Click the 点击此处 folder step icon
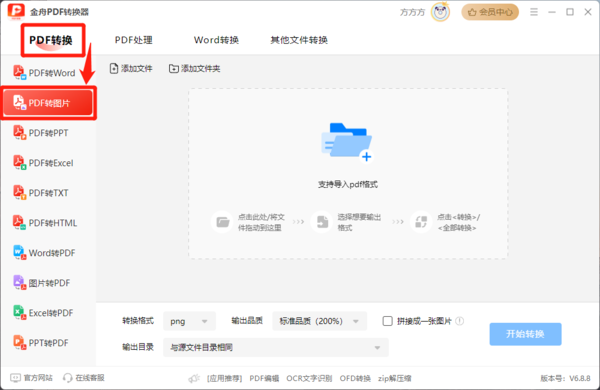Image resolution: width=600 pixels, height=390 pixels. pyautogui.click(x=222, y=222)
